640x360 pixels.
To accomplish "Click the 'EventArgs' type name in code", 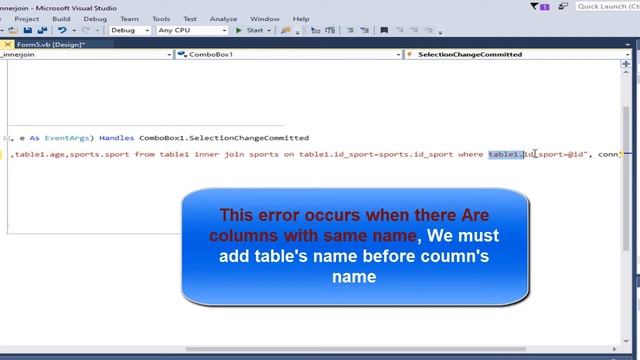I will [x=67, y=138].
